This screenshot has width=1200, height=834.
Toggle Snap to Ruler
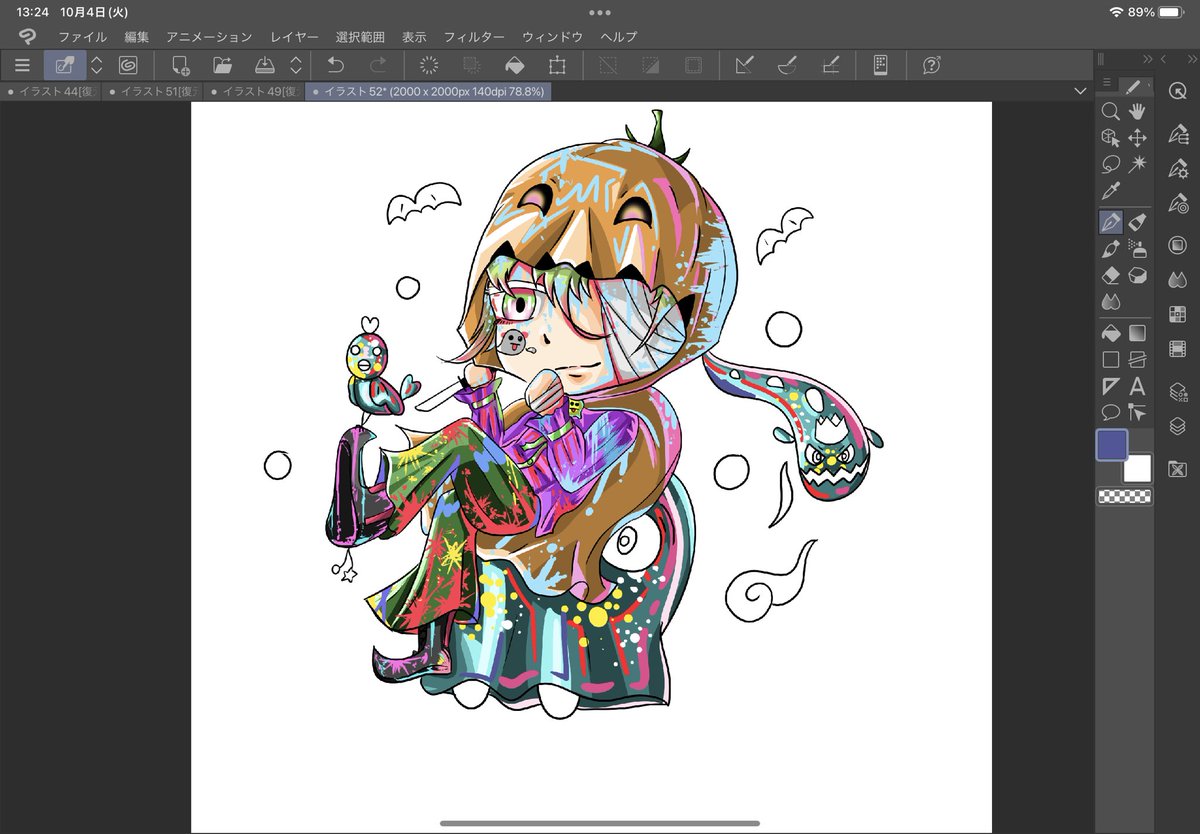pos(743,65)
